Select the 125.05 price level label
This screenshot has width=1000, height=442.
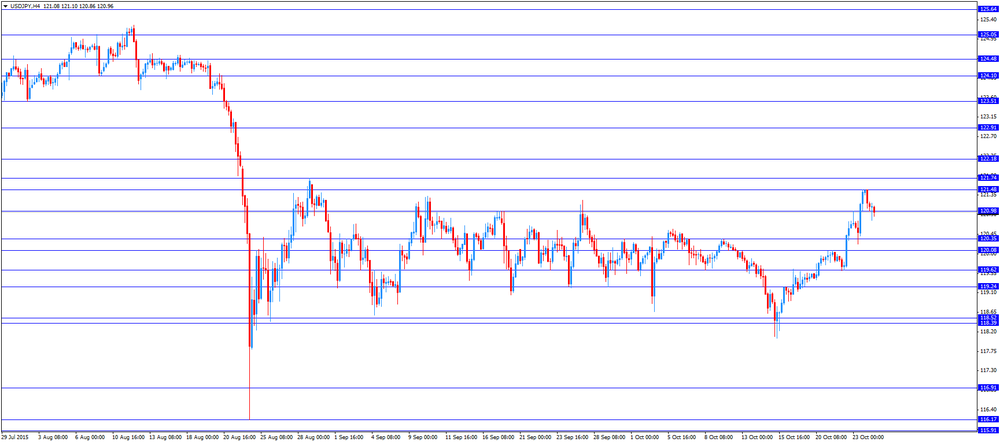point(988,34)
